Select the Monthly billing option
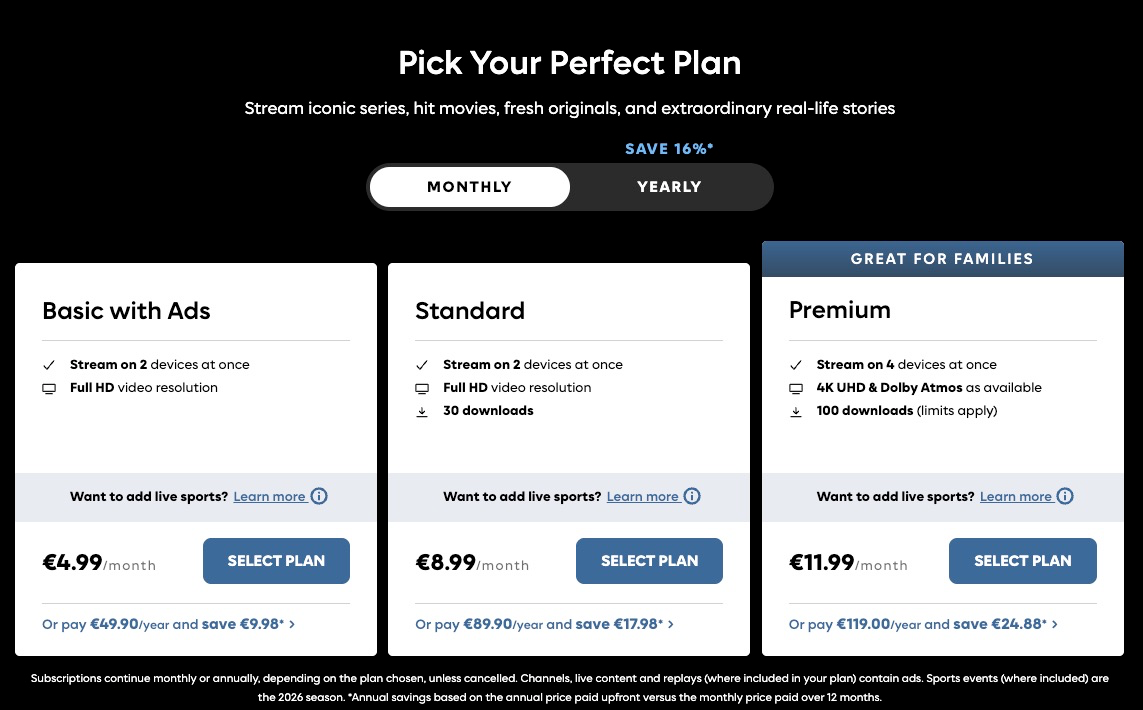 [x=469, y=187]
